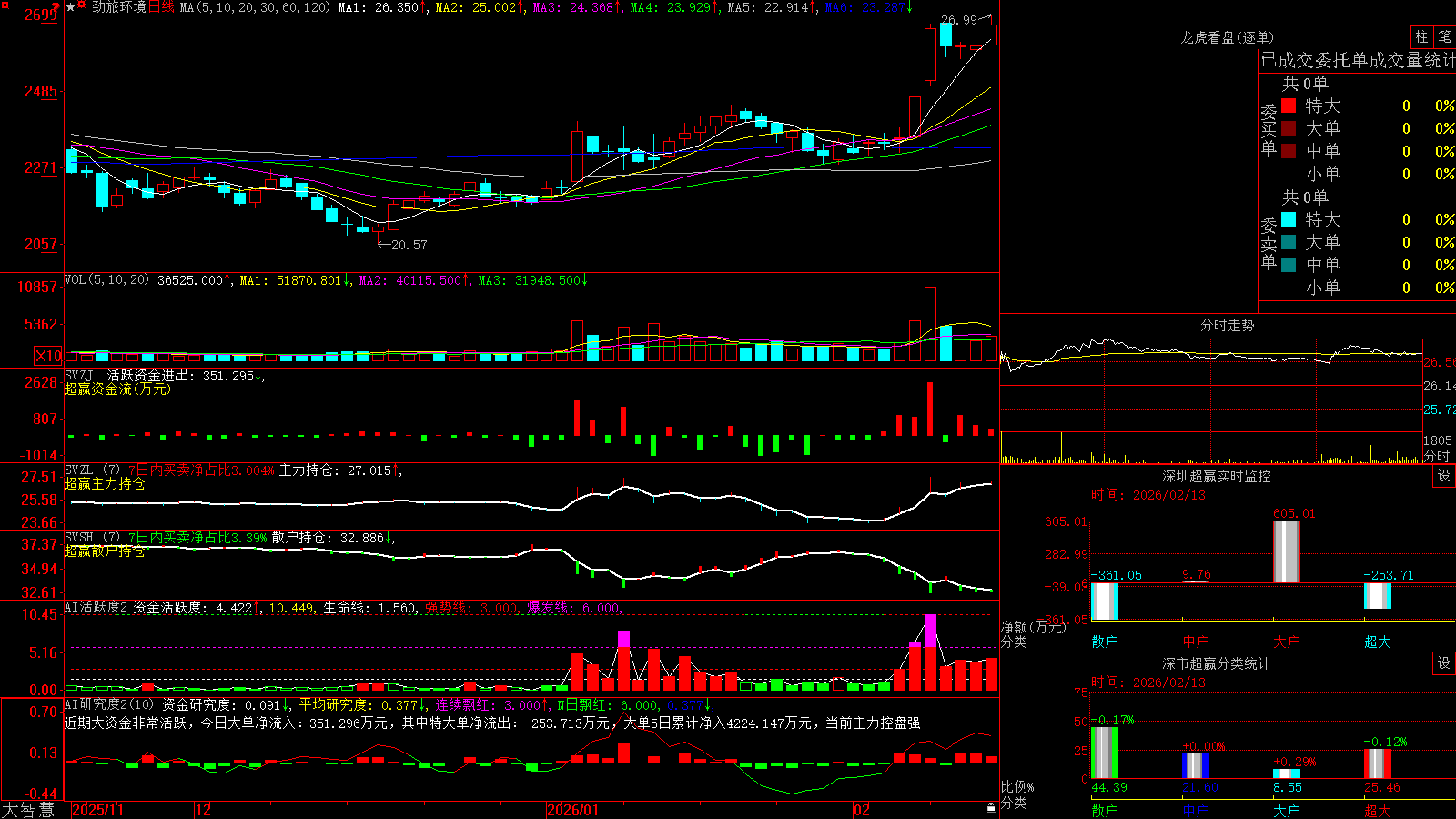Click the 12 month marker on date axis

pyautogui.click(x=204, y=810)
